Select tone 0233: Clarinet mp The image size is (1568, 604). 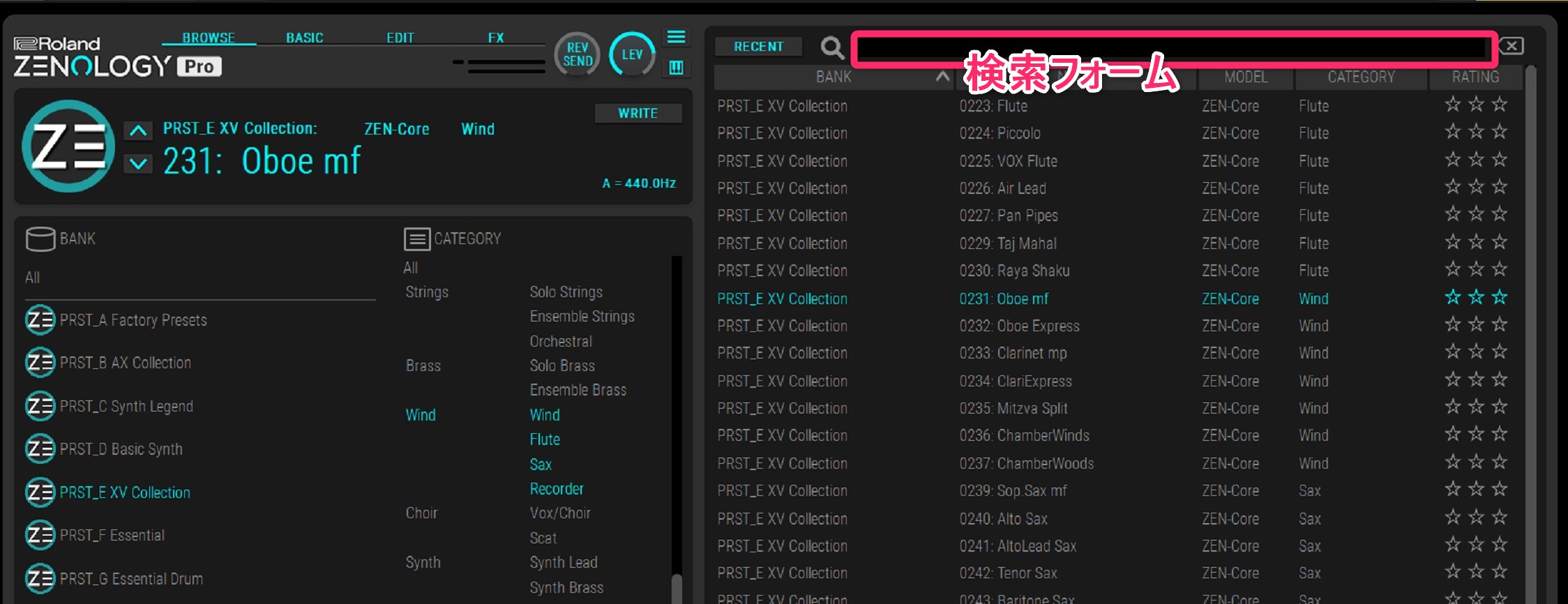[x=1013, y=354]
